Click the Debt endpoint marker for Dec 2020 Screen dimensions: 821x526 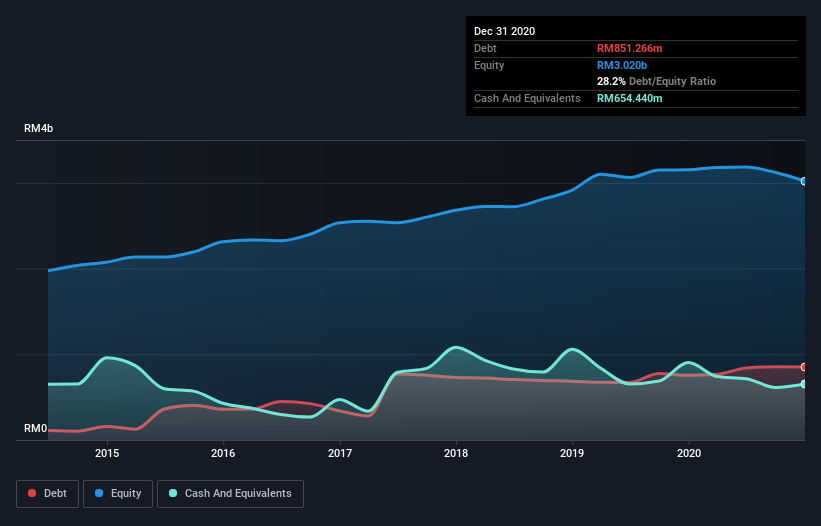coord(804,367)
